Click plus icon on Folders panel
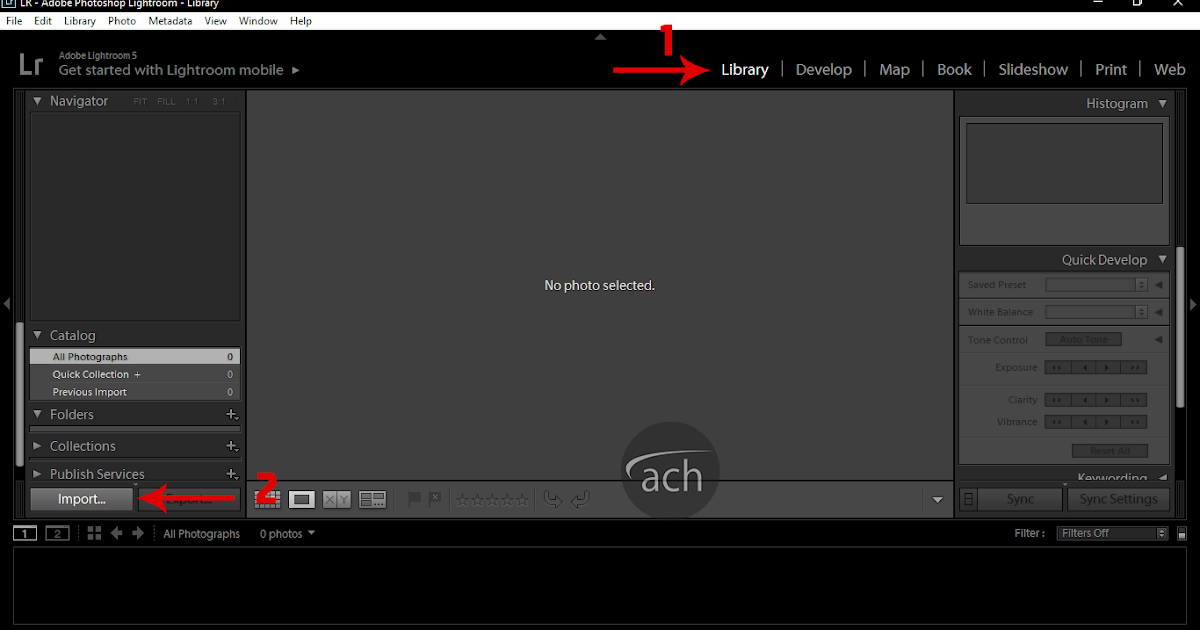The width and height of the screenshot is (1200, 630). pyautogui.click(x=231, y=414)
